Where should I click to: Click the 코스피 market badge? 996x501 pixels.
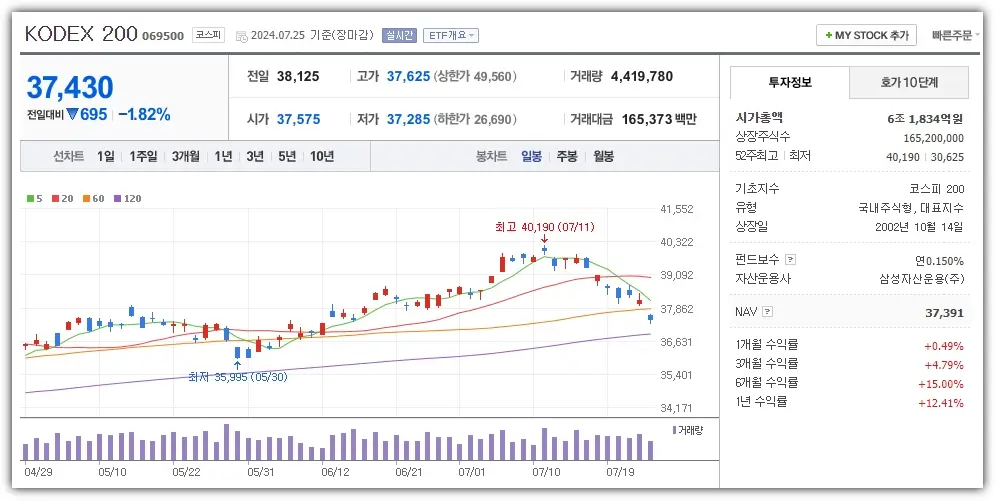coord(209,35)
